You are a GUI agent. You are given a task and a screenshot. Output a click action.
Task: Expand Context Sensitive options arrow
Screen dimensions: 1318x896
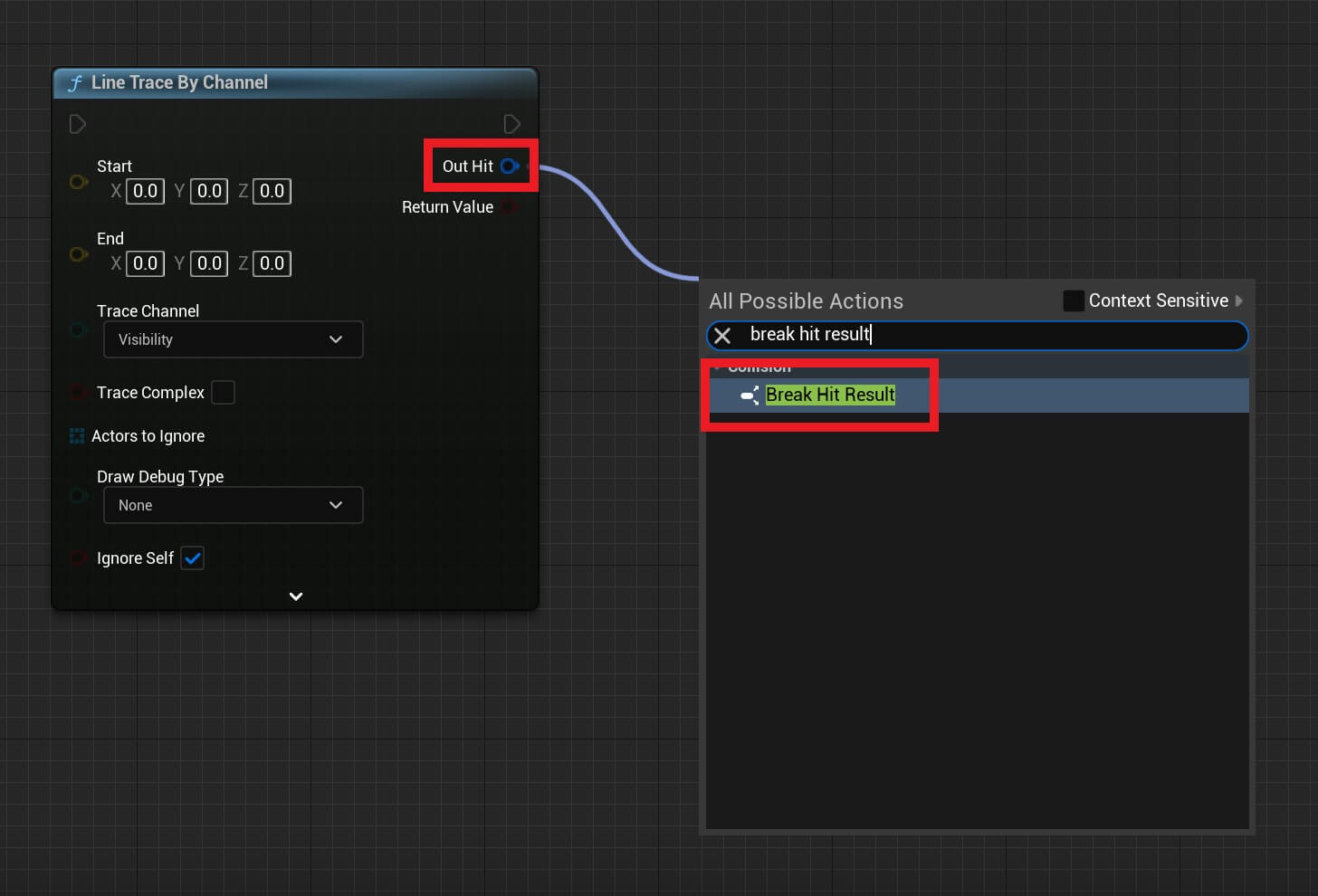click(x=1239, y=300)
